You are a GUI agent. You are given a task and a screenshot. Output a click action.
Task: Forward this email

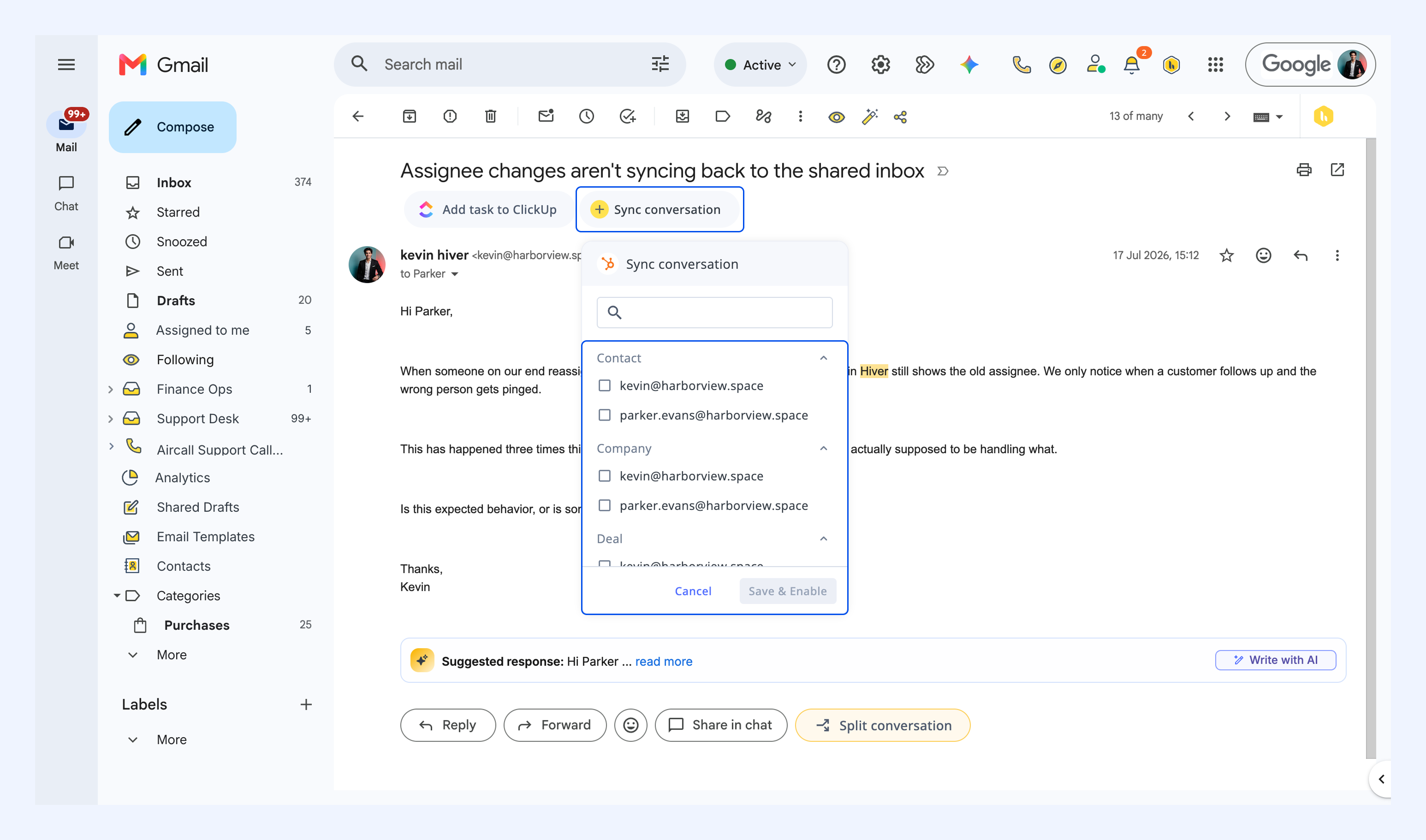(x=555, y=725)
